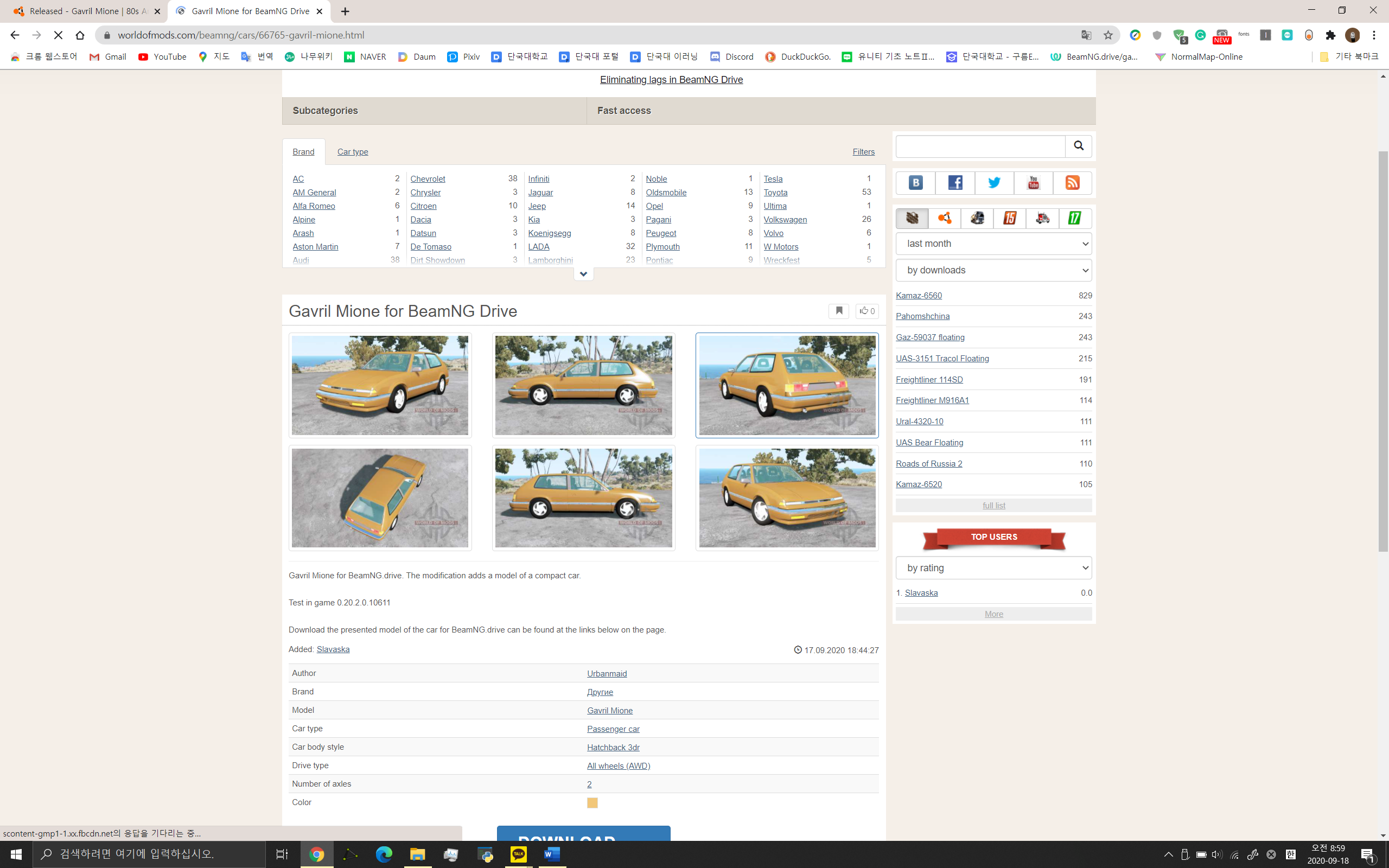Open the by rating top users dropdown
This screenshot has height=868, width=1389.
coord(993,568)
